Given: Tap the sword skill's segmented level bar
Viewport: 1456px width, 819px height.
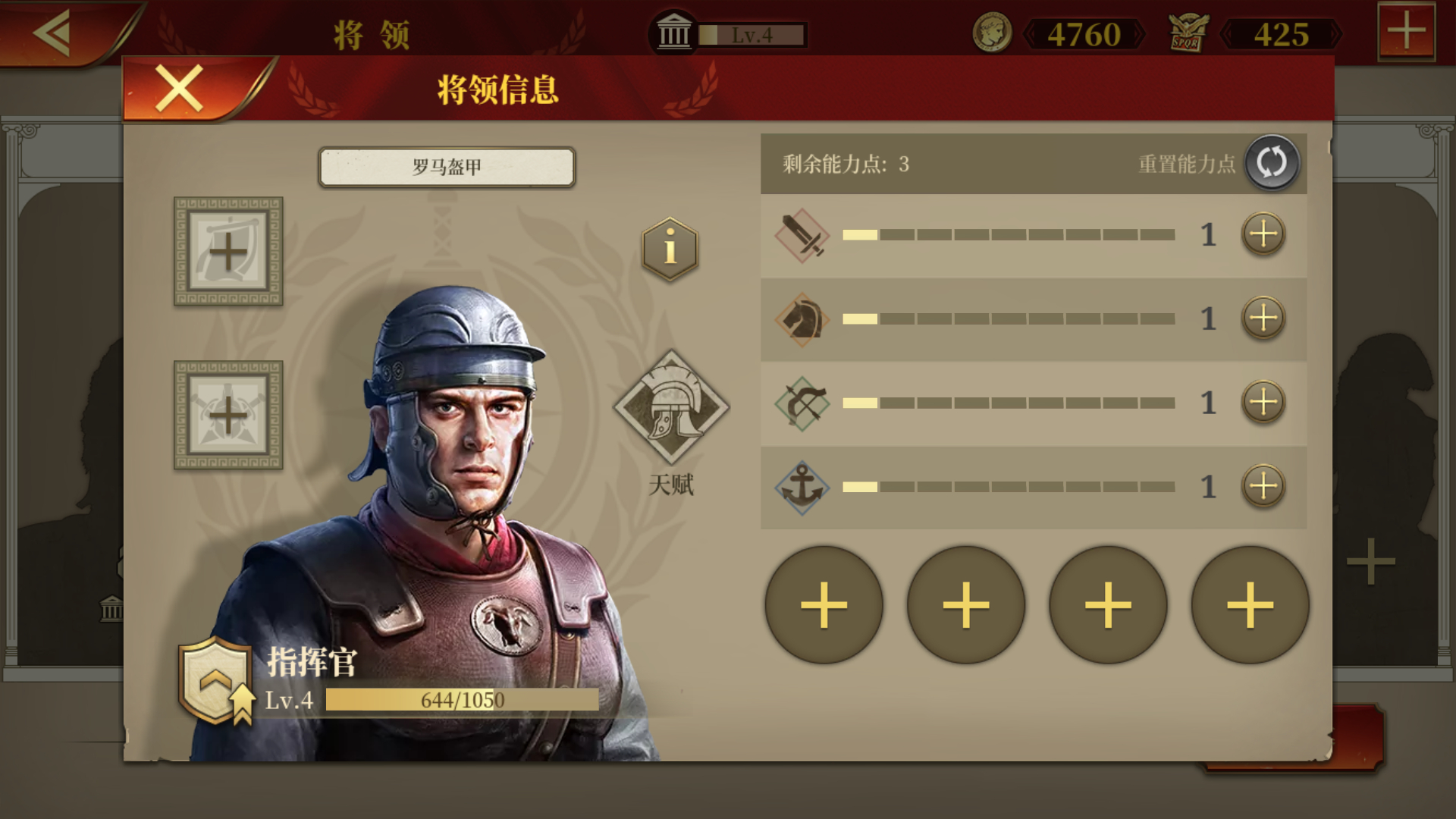Looking at the screenshot, I should (x=1009, y=234).
